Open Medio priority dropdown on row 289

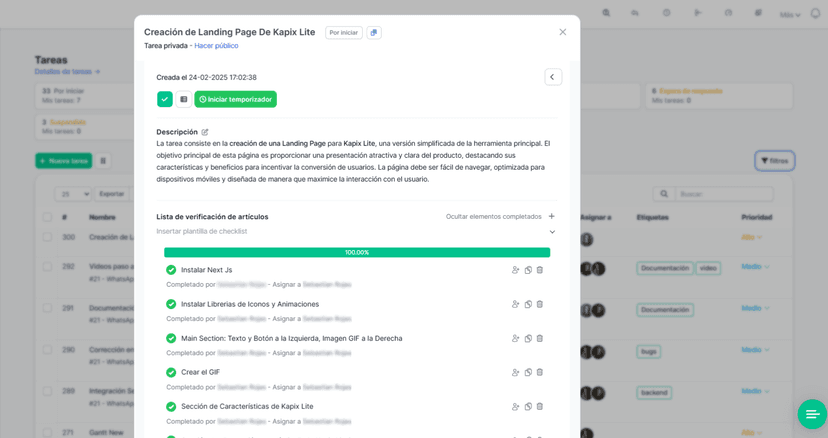755,391
